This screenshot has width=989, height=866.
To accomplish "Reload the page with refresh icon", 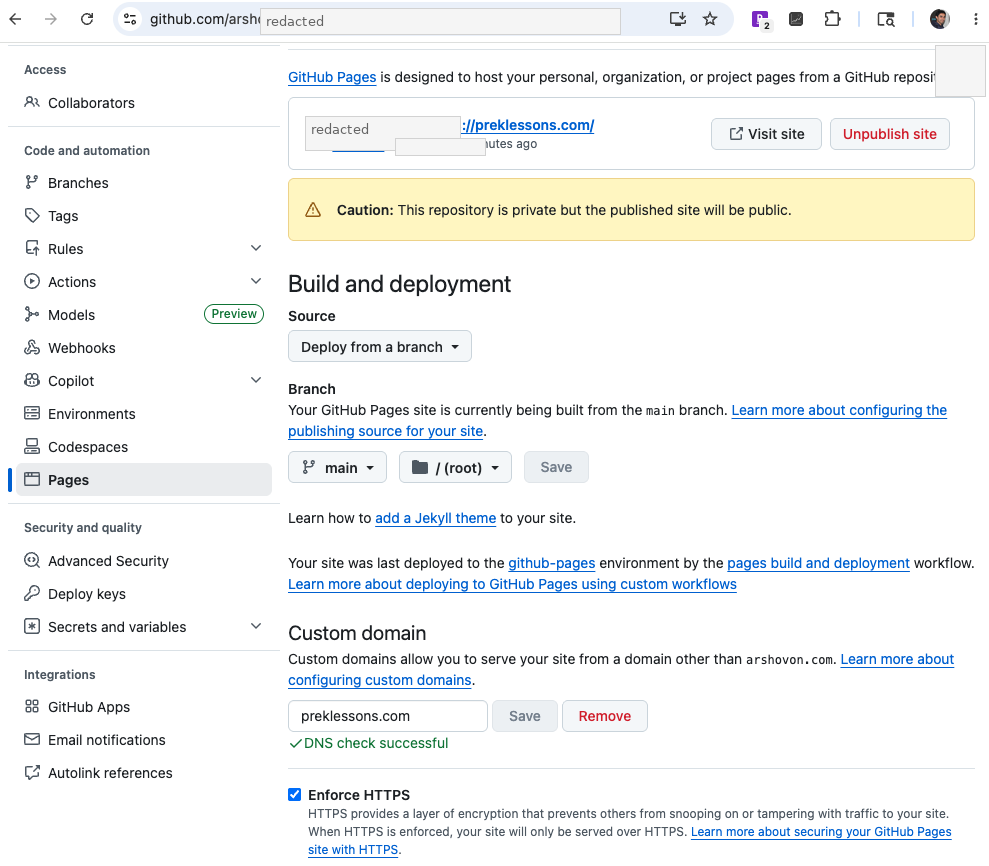I will click(87, 19).
